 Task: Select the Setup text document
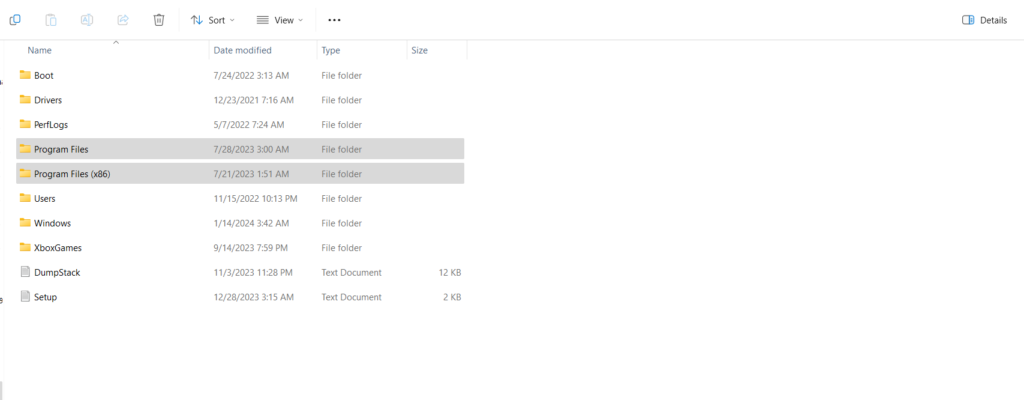(x=45, y=297)
